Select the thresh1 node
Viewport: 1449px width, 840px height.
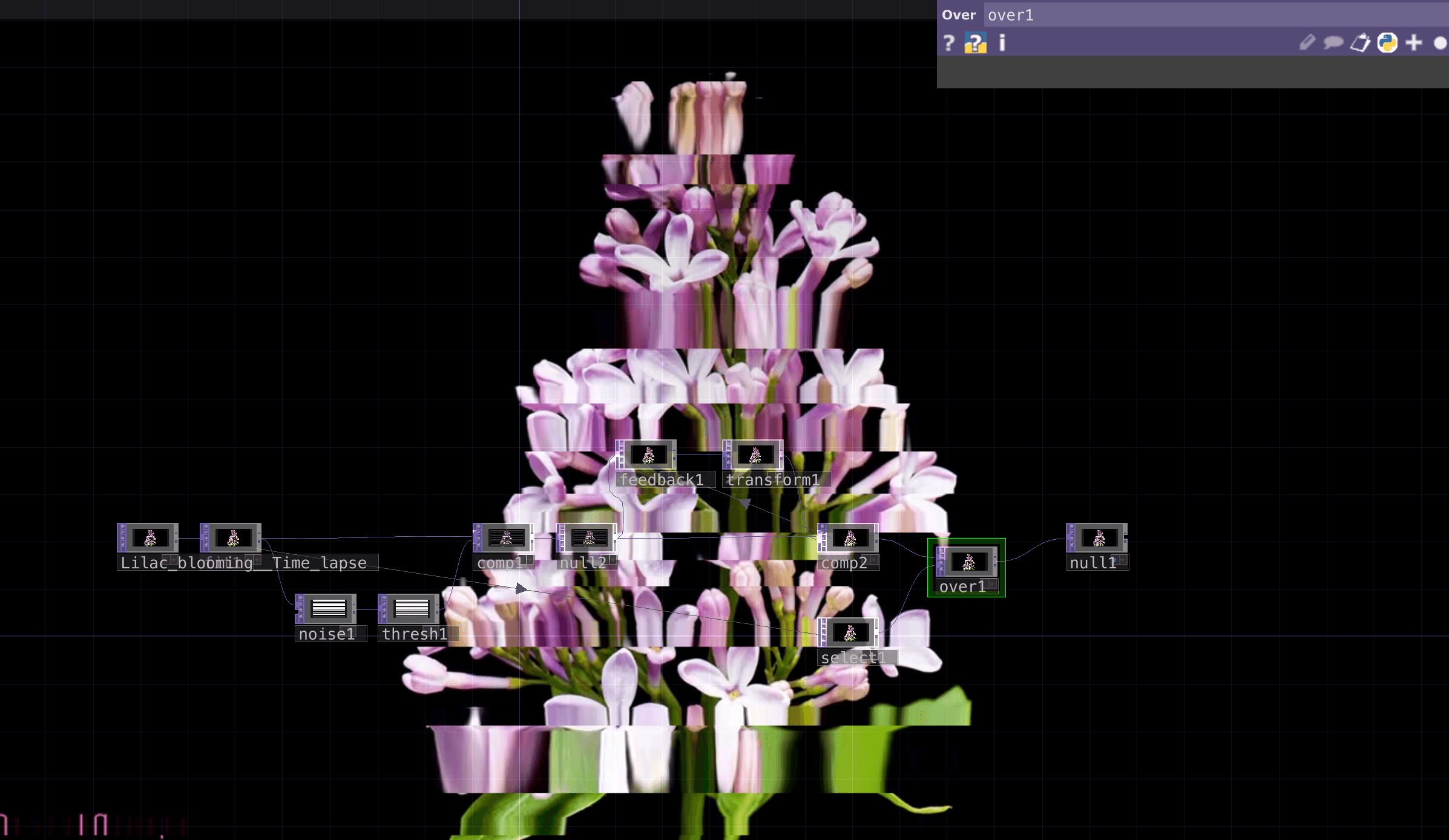tap(411, 608)
